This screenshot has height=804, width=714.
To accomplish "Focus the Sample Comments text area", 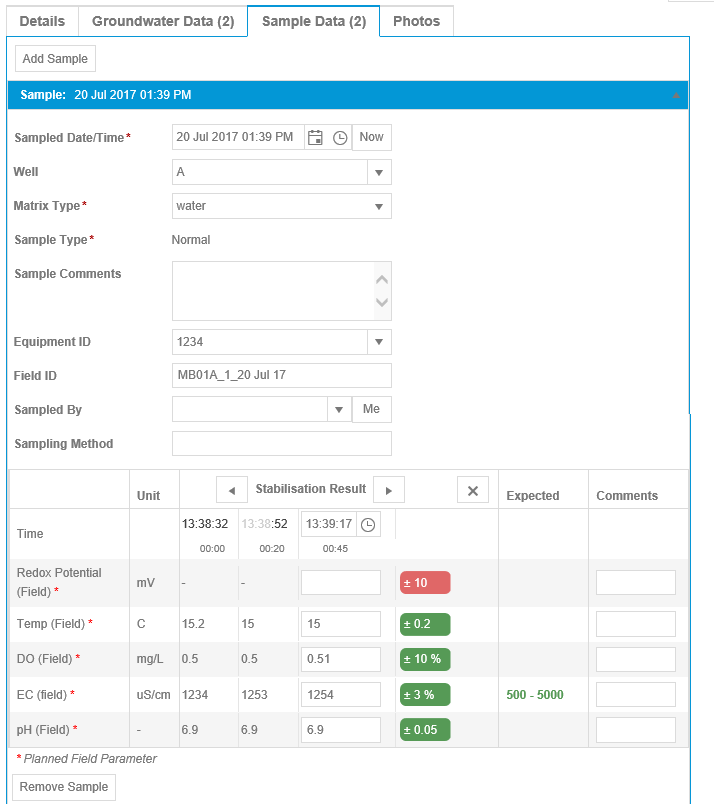I will [x=282, y=291].
